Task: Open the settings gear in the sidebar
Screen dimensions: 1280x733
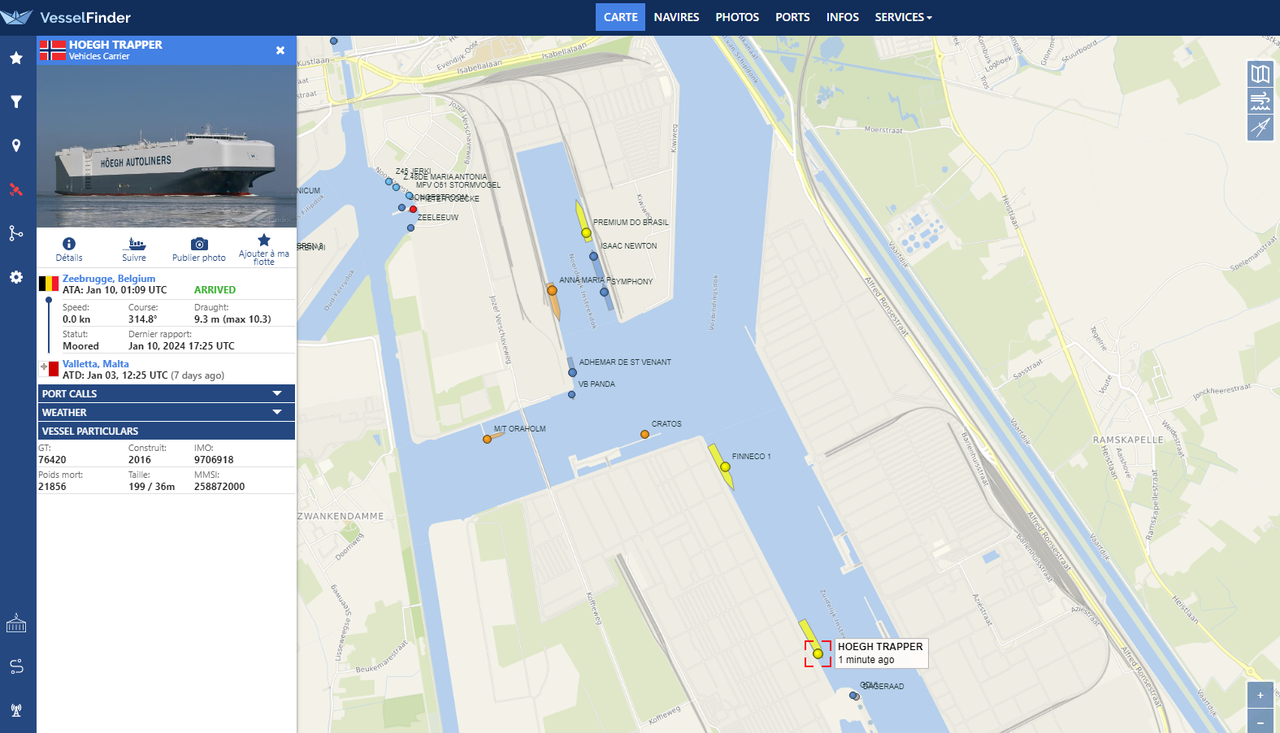Action: coord(16,277)
